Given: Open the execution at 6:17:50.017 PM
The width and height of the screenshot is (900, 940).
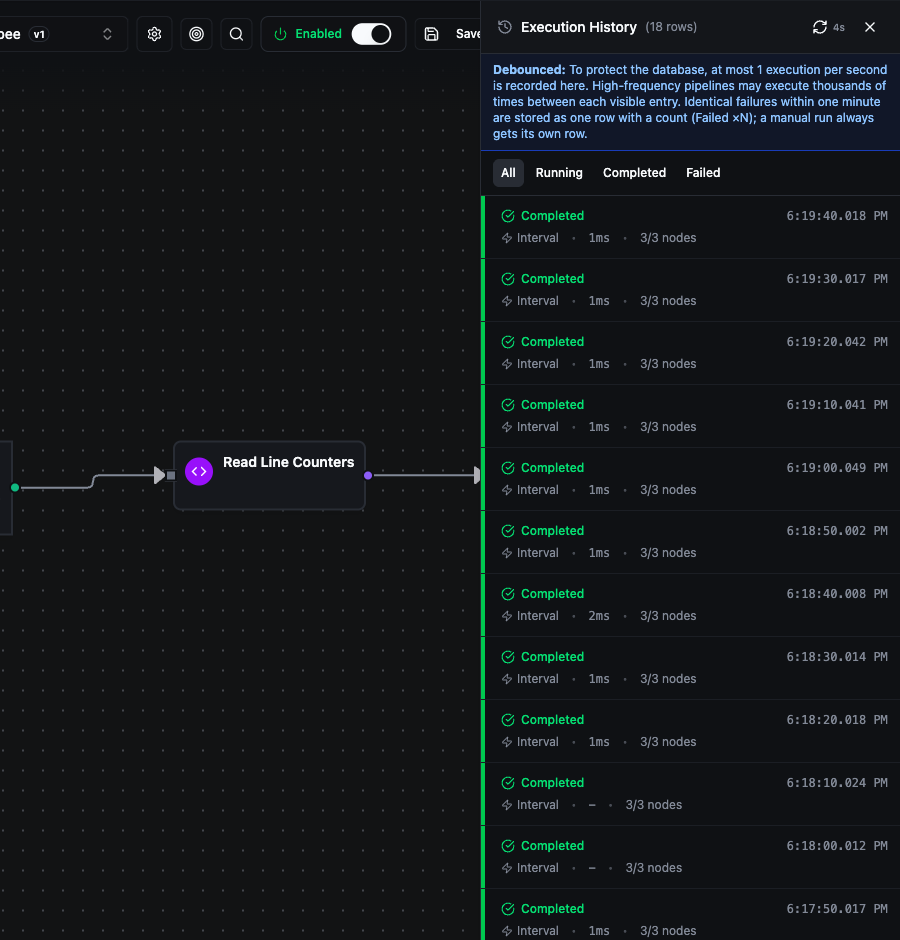Looking at the screenshot, I should [x=692, y=915].
